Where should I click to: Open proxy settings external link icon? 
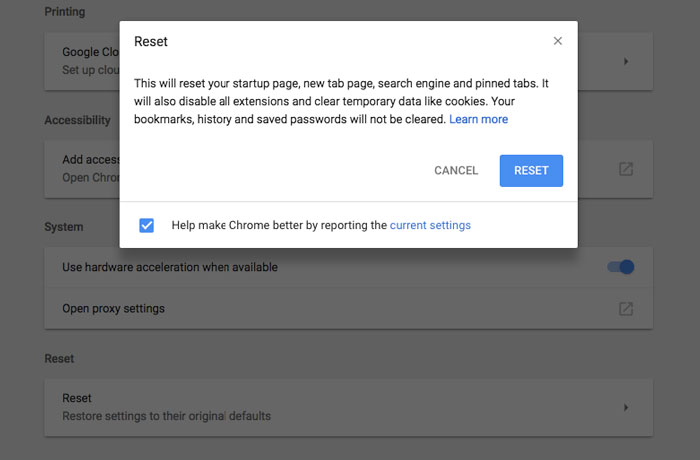626,309
